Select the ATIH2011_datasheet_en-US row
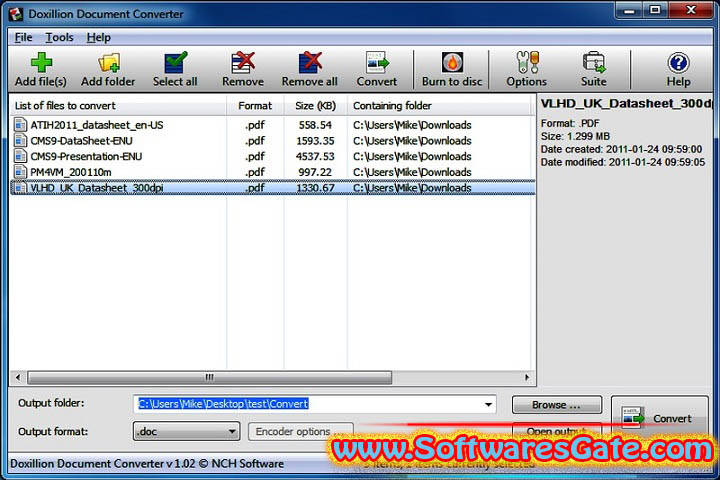Viewport: 720px width, 480px height. coord(272,125)
